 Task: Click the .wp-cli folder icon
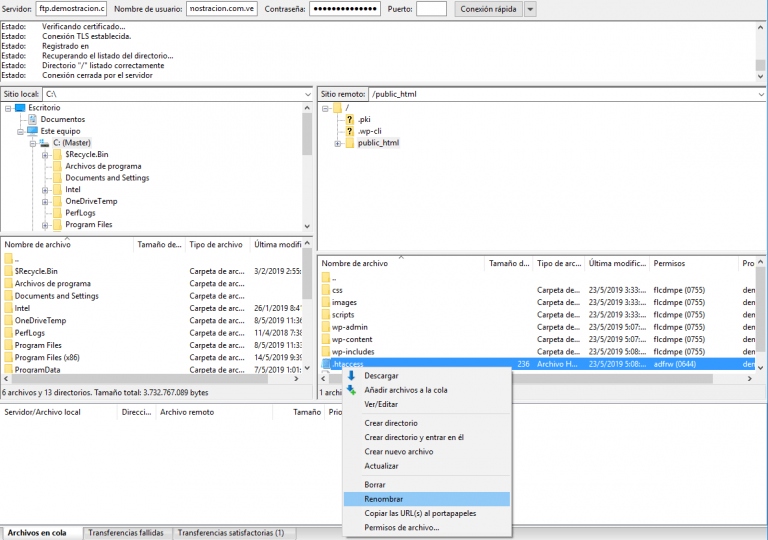point(350,131)
